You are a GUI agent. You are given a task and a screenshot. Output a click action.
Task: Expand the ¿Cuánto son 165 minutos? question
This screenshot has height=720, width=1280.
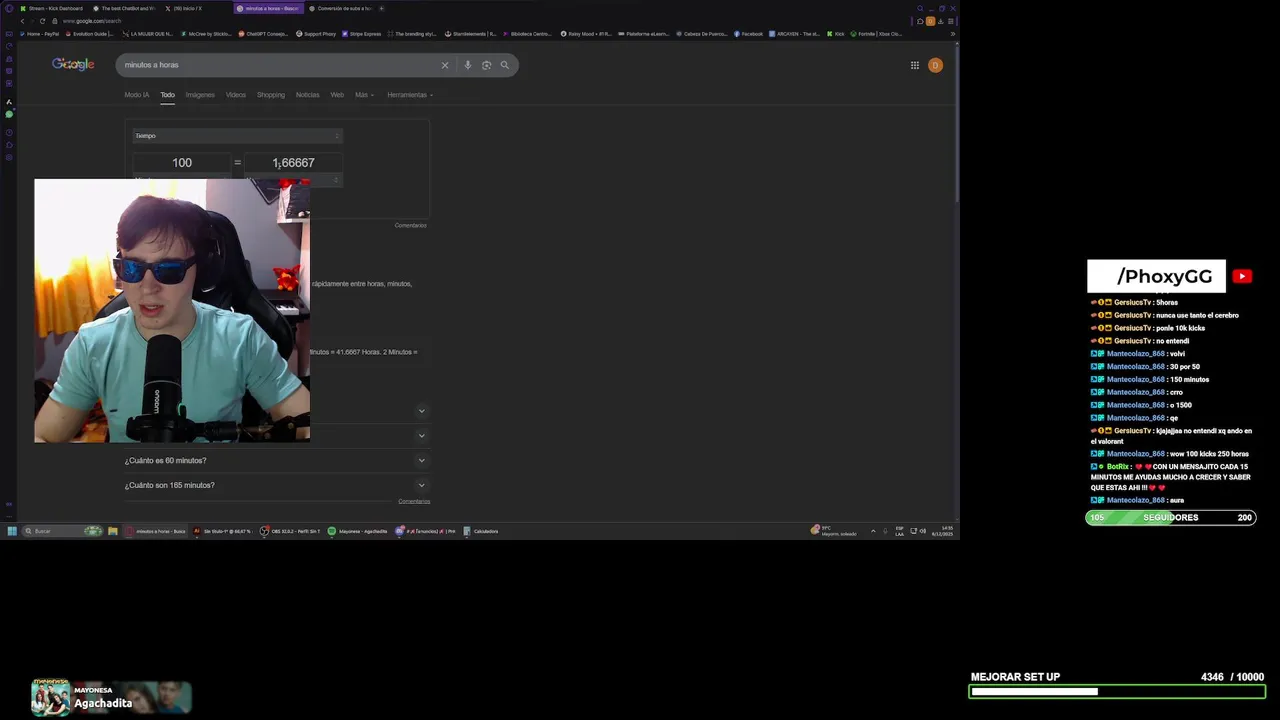tap(277, 486)
